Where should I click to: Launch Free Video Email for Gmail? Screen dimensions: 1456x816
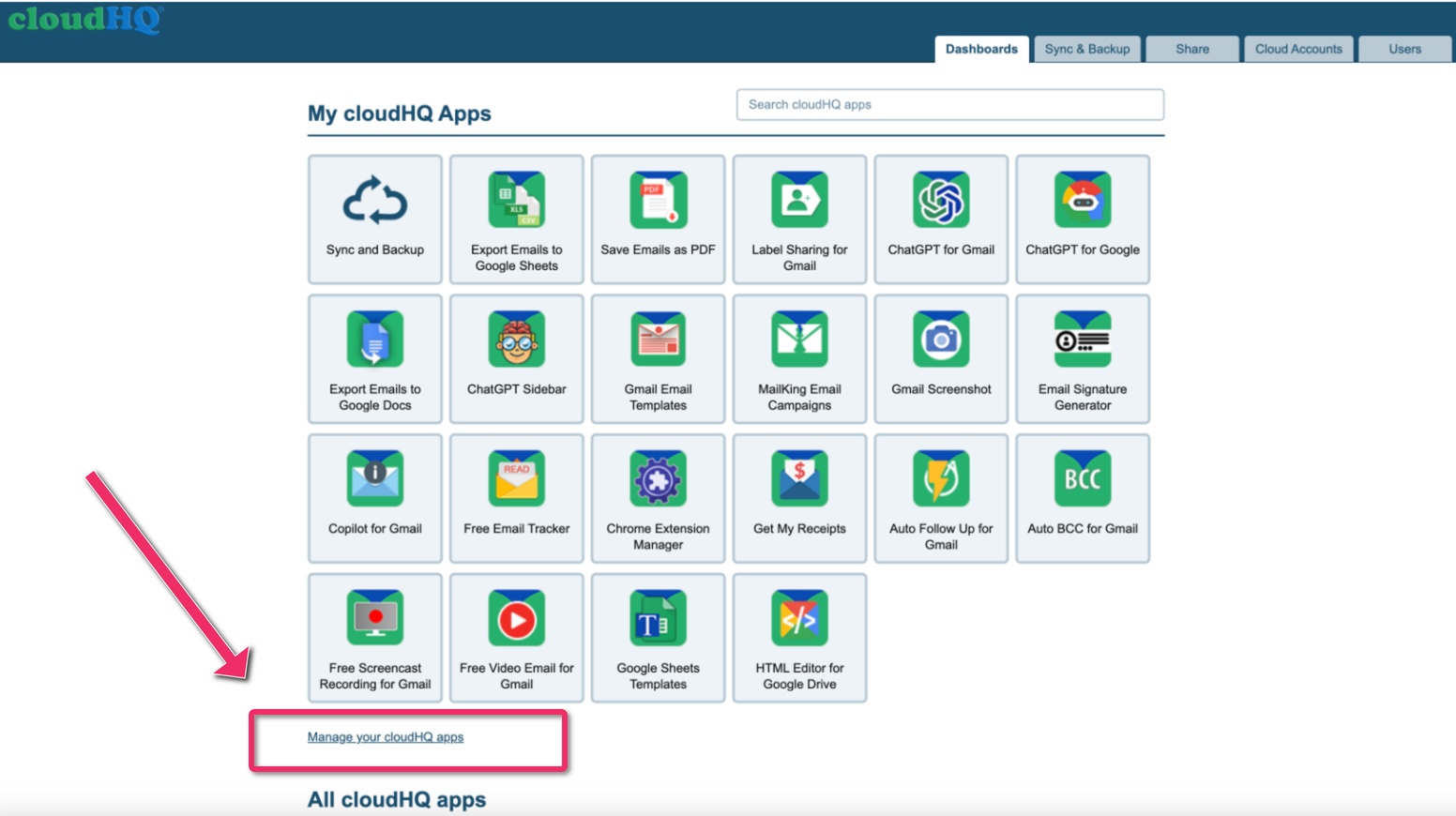(517, 638)
